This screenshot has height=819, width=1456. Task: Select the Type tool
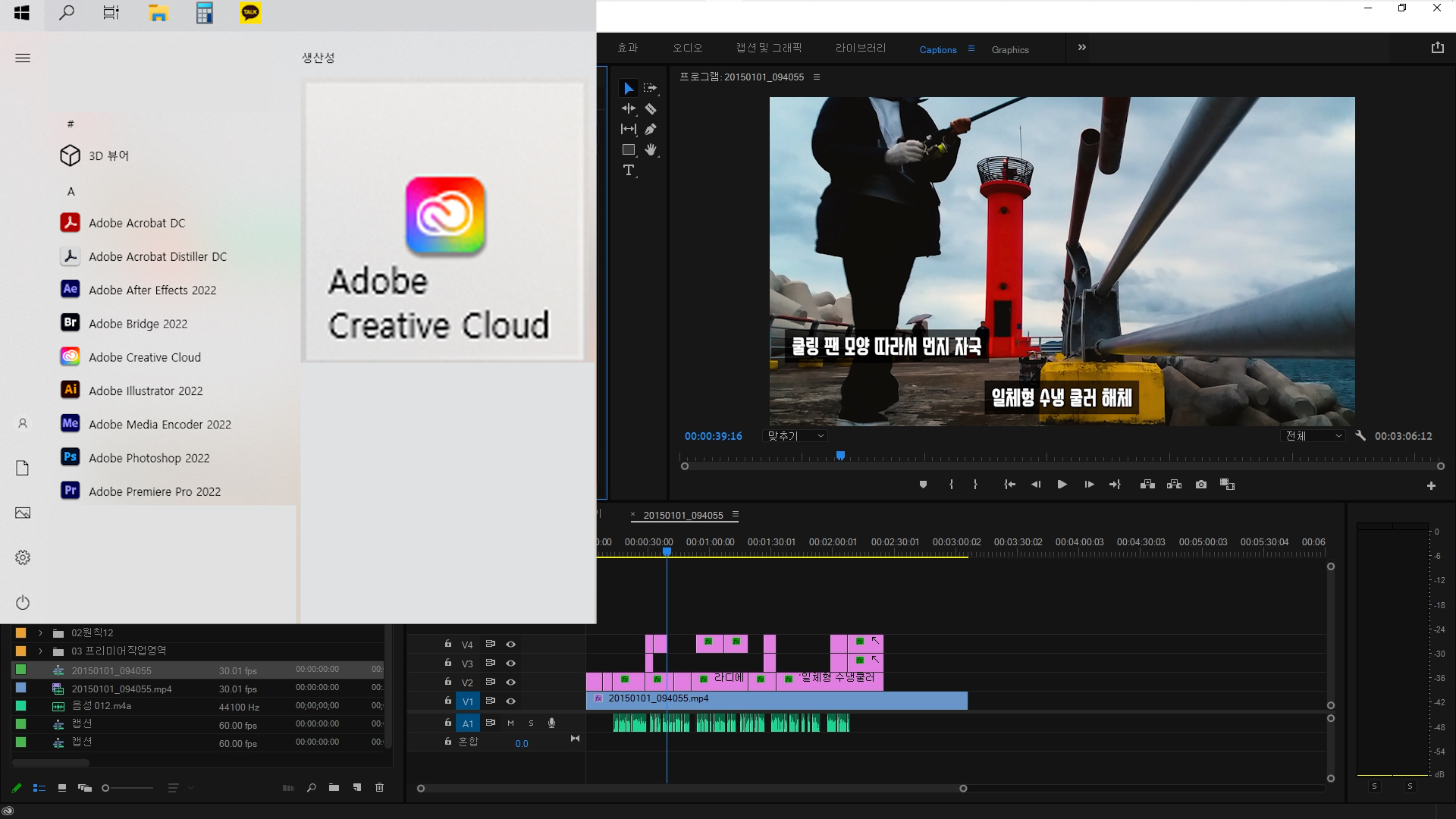click(628, 171)
